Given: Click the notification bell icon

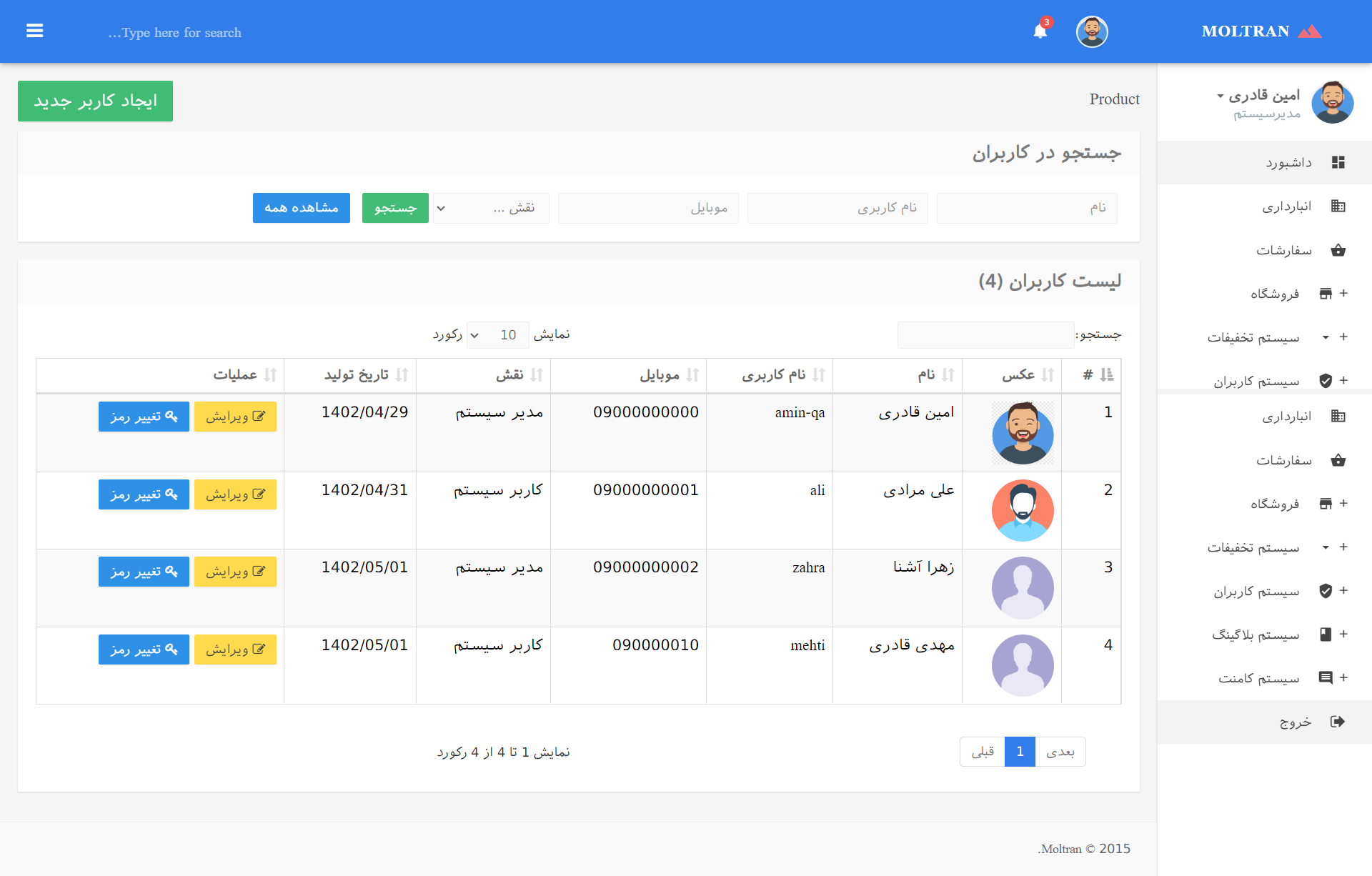Looking at the screenshot, I should (x=1040, y=31).
